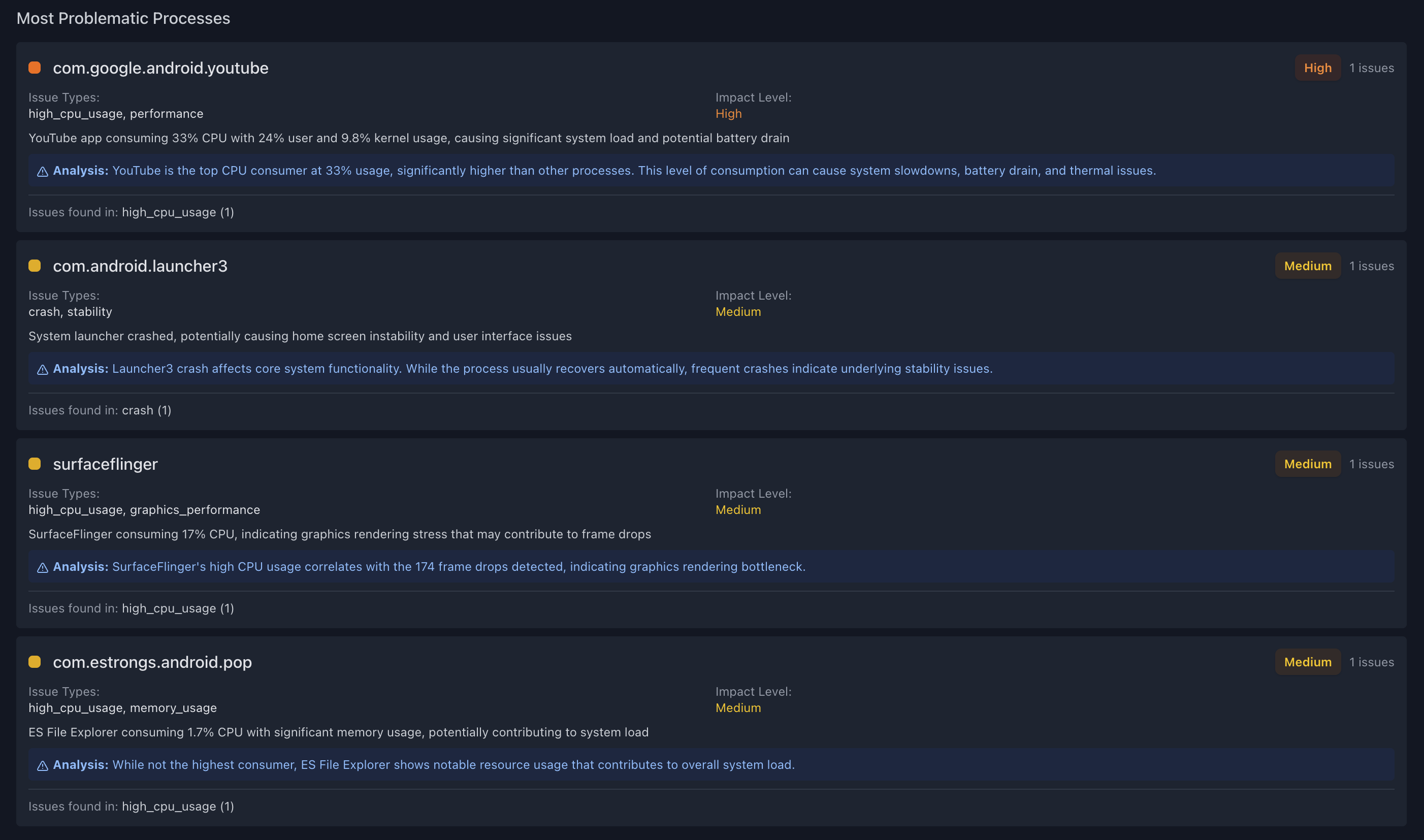The height and width of the screenshot is (840, 1424).
Task: Select the com.estrongs.android.pop process name
Action: (x=152, y=662)
